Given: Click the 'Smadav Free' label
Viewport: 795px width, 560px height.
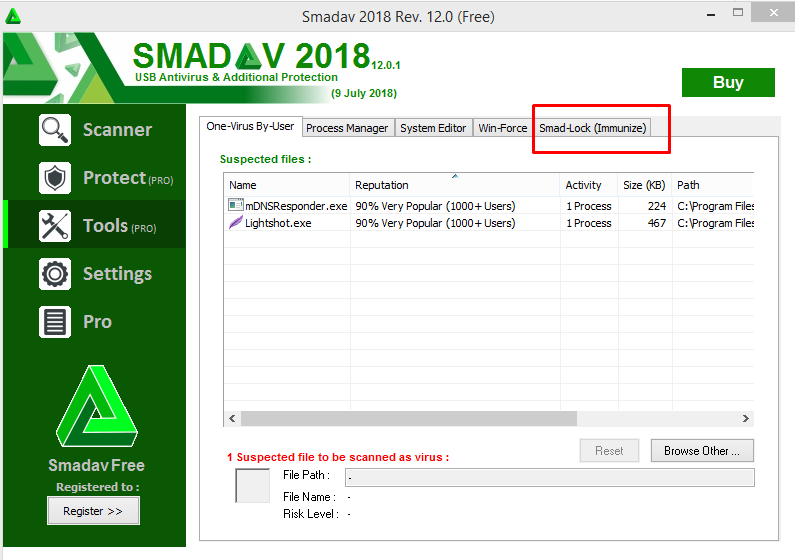Looking at the screenshot, I should click(x=96, y=465).
